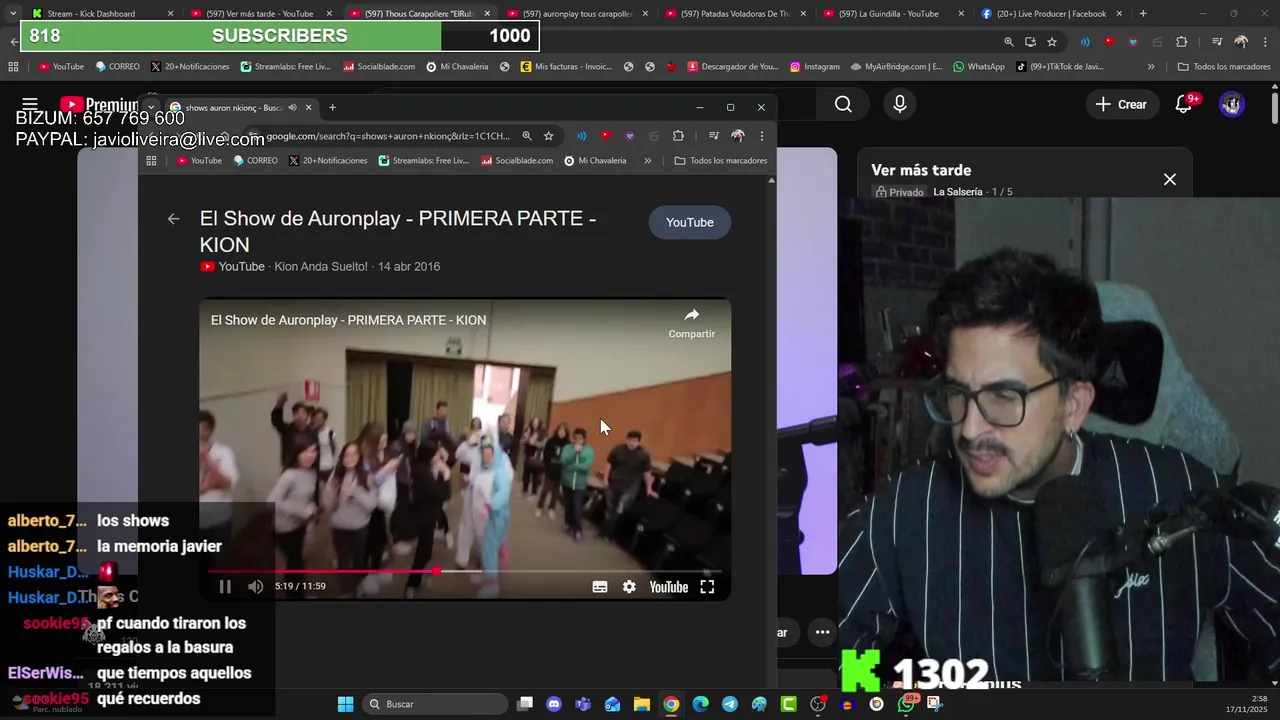Close the 'Ver más tarde' playlist panel
Viewport: 1280px width, 720px height.
pyautogui.click(x=1170, y=180)
